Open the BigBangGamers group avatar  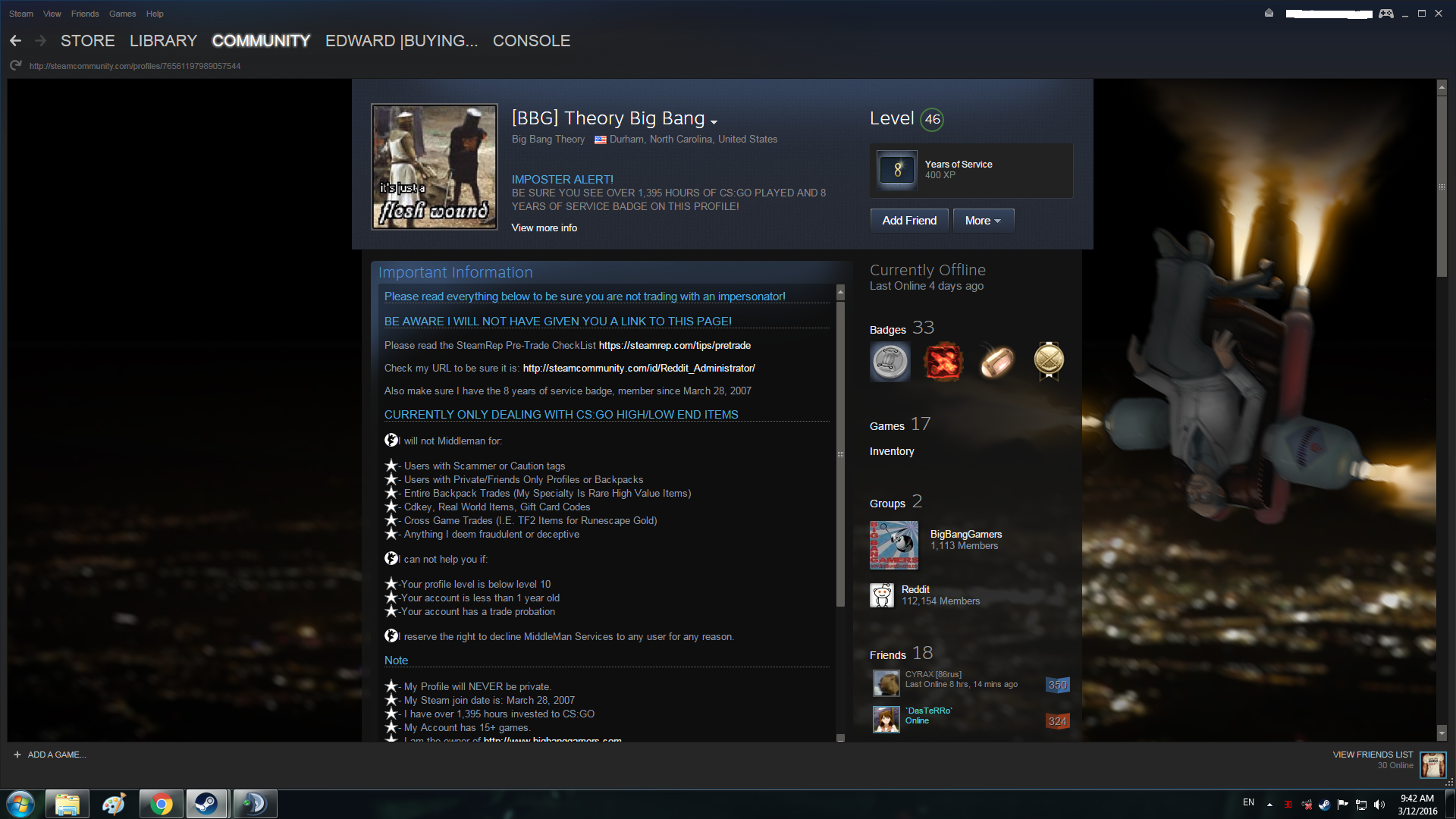coord(894,544)
